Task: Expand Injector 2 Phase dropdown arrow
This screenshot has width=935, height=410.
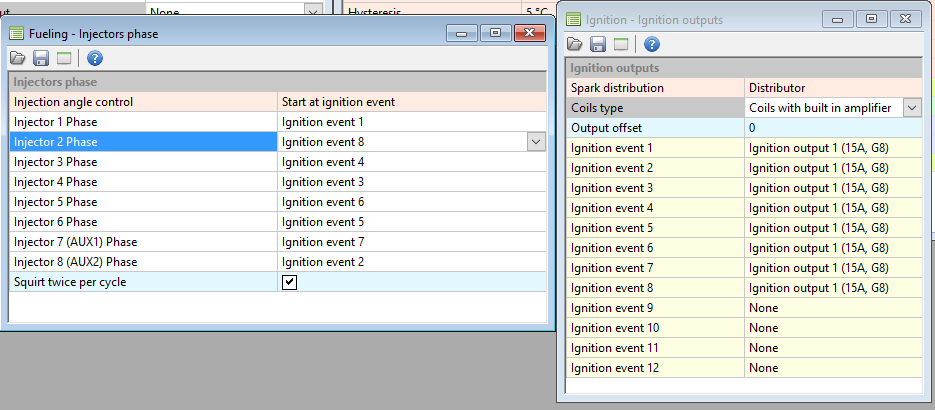Action: [536, 142]
